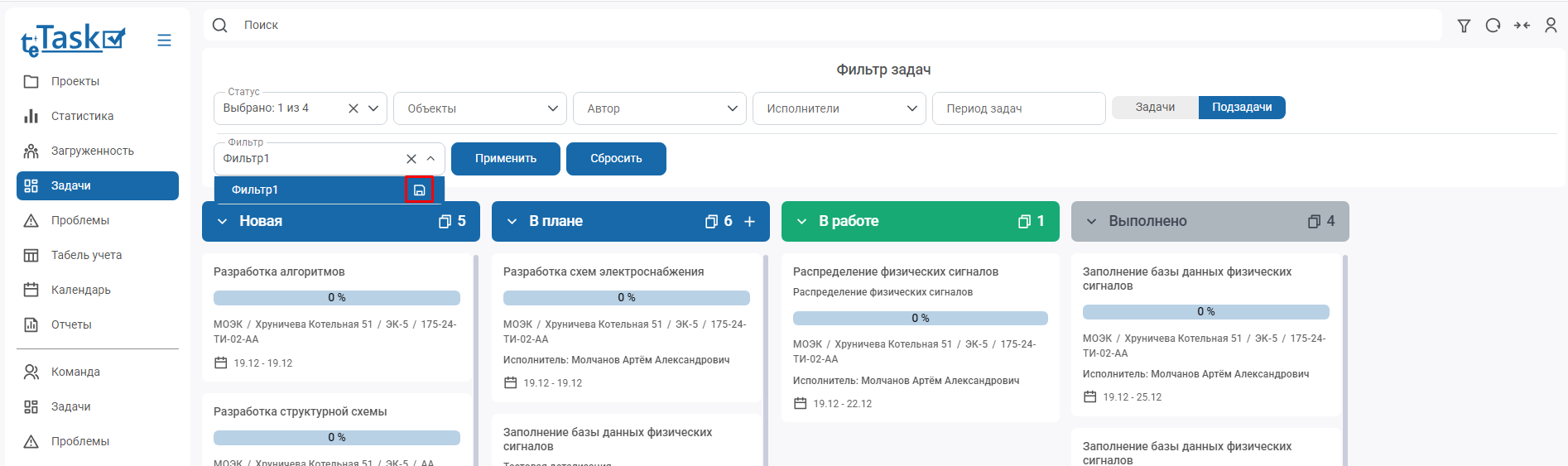The width and height of the screenshot is (1568, 466).
Task: Clear the Статус selection with X
Action: [354, 108]
